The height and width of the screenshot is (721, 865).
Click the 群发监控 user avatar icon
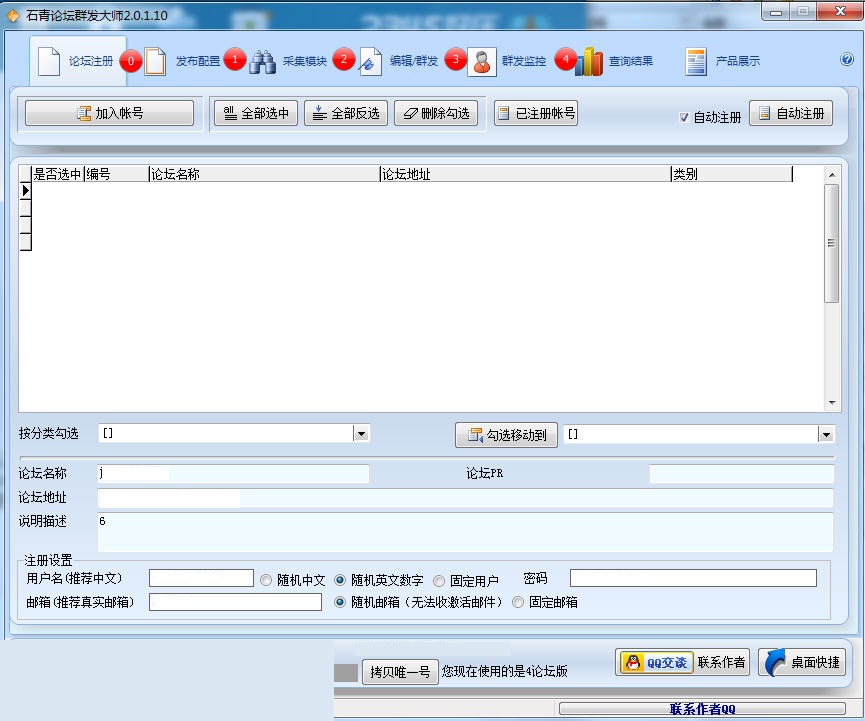tap(481, 60)
